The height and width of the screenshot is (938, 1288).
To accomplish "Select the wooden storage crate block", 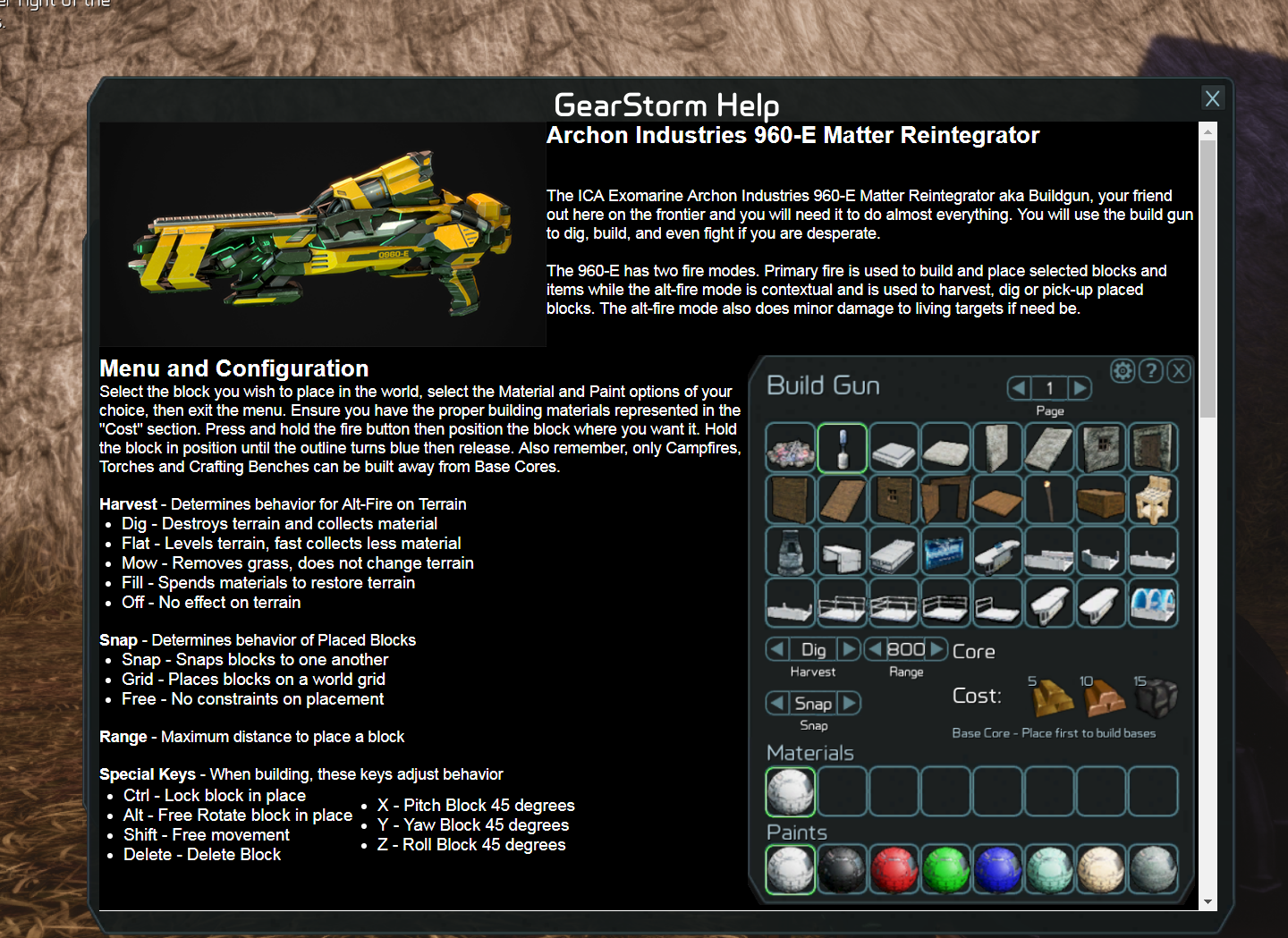I will [1102, 499].
